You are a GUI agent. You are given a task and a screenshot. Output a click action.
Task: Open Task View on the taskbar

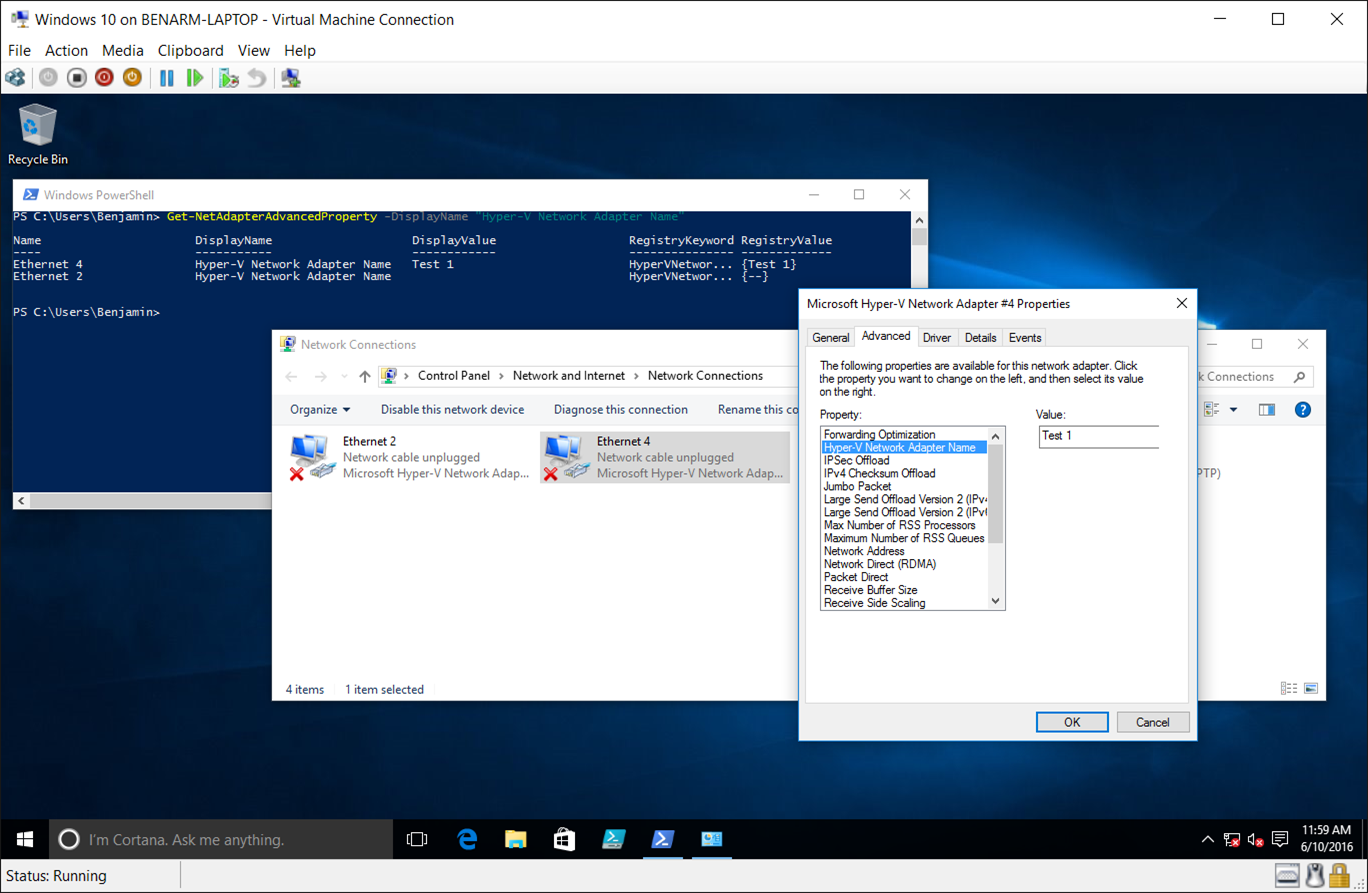417,840
